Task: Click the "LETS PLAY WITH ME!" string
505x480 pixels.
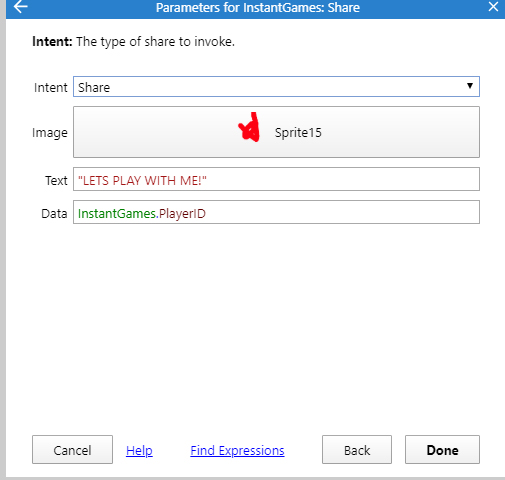Action: click(x=142, y=180)
